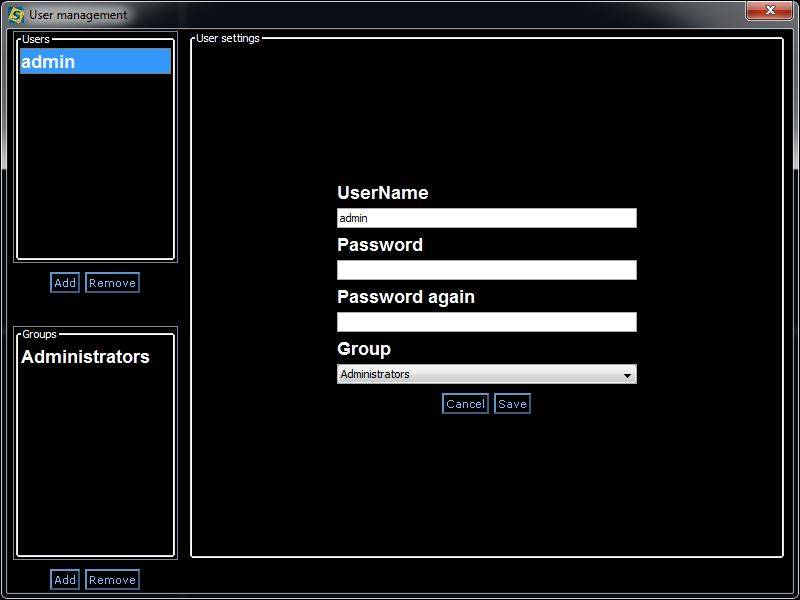Click into the Password field
Image resolution: width=800 pixels, height=600 pixels.
tap(486, 270)
